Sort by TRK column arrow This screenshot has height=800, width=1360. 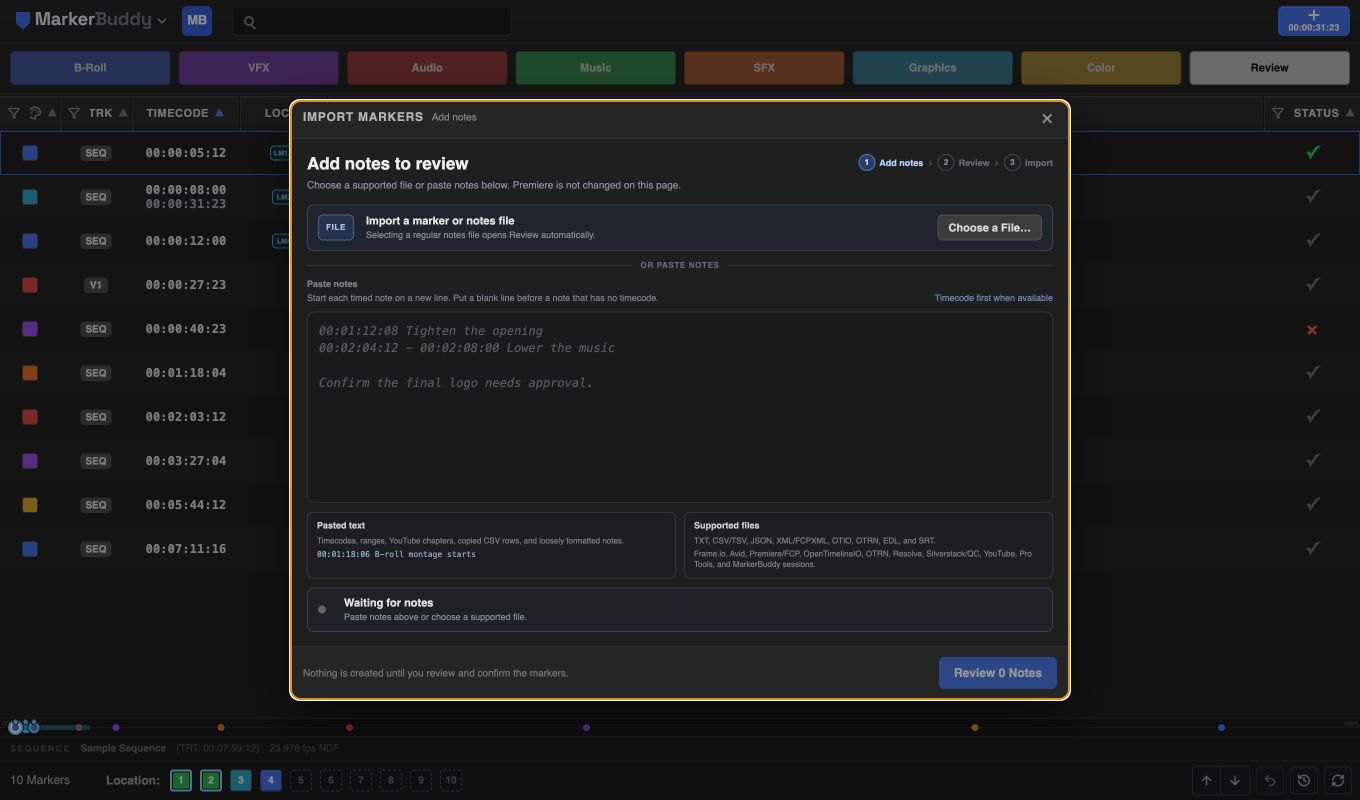click(124, 113)
